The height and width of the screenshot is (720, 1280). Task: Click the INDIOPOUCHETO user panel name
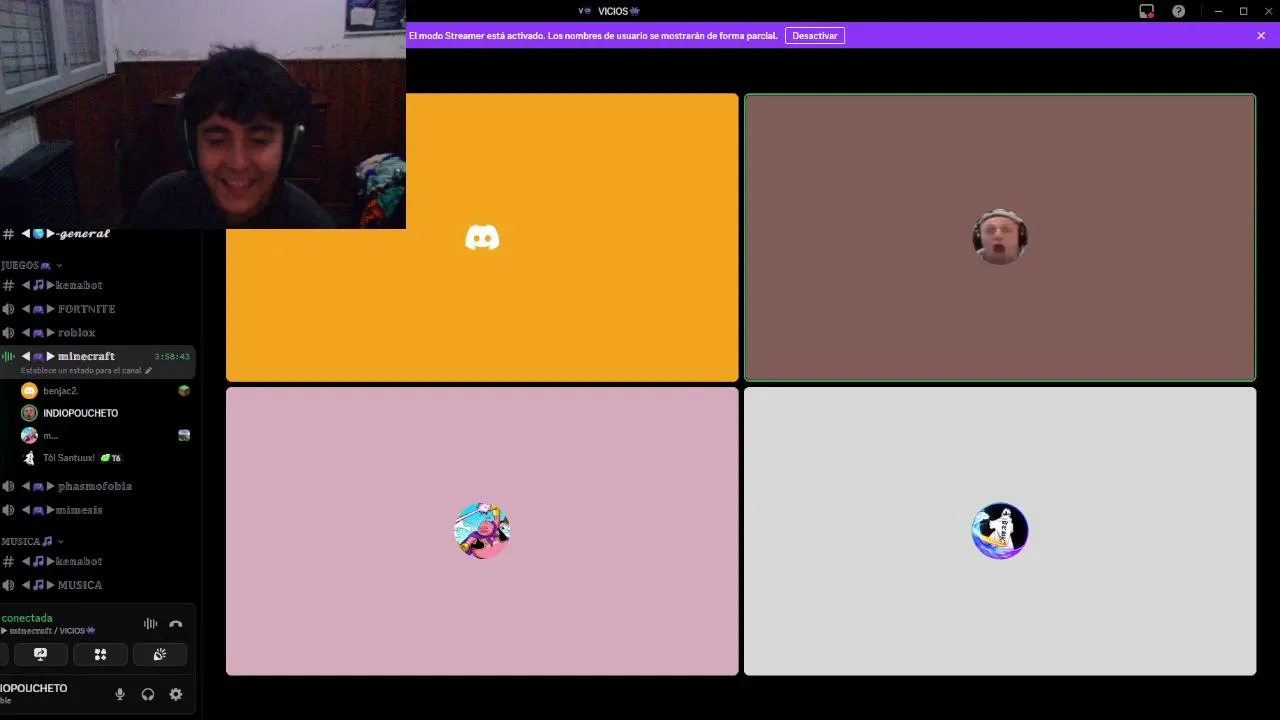click(x=34, y=688)
